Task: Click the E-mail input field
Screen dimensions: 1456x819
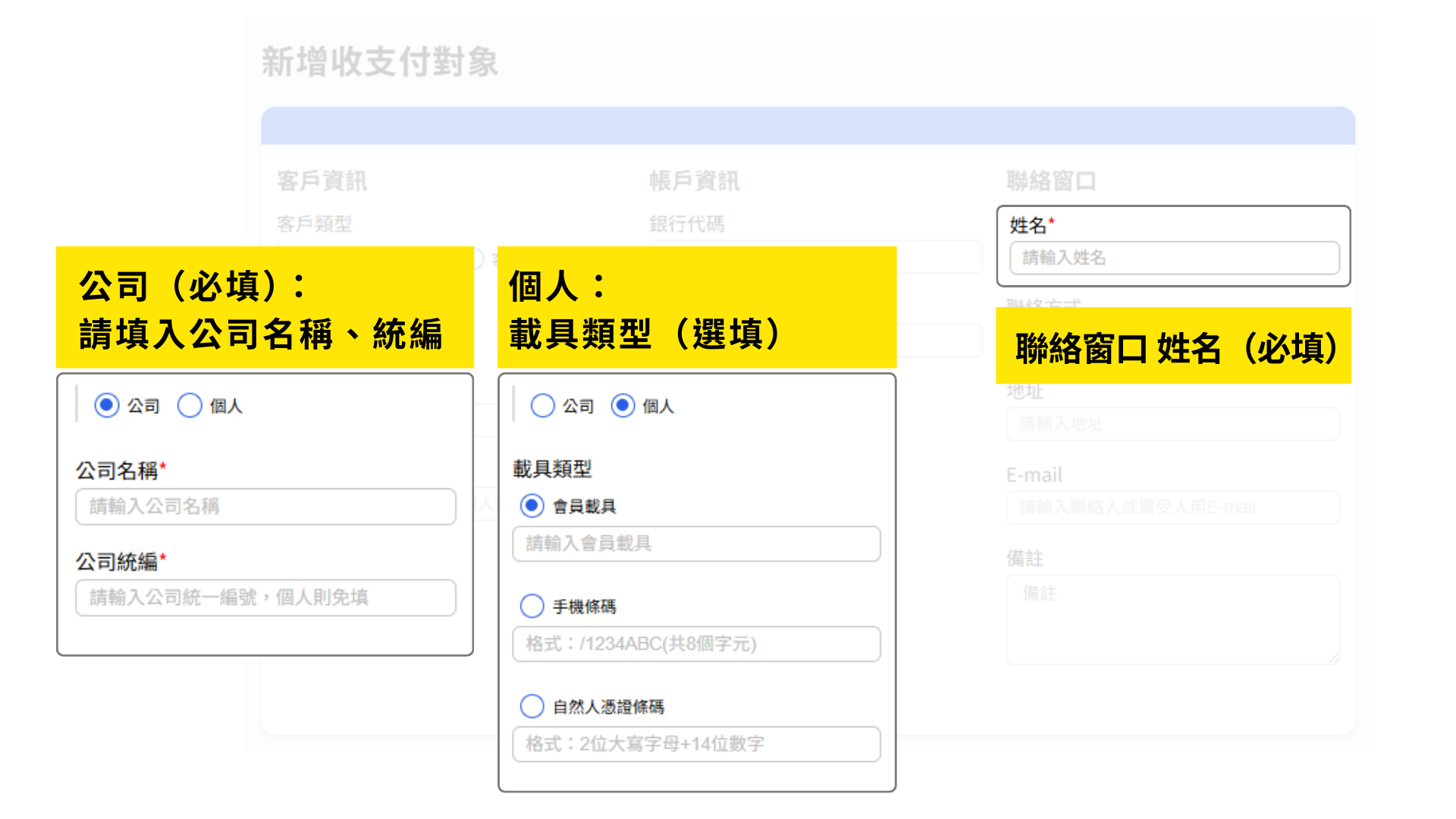Action: (x=1172, y=507)
